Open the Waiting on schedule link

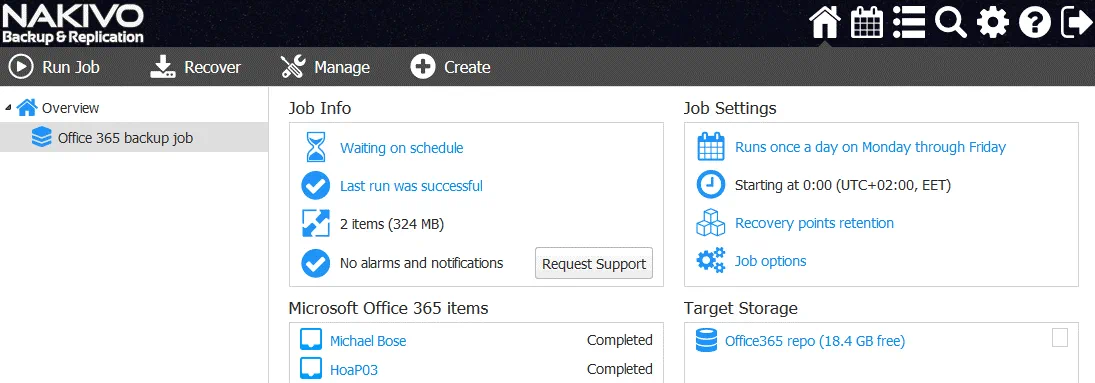[402, 148]
